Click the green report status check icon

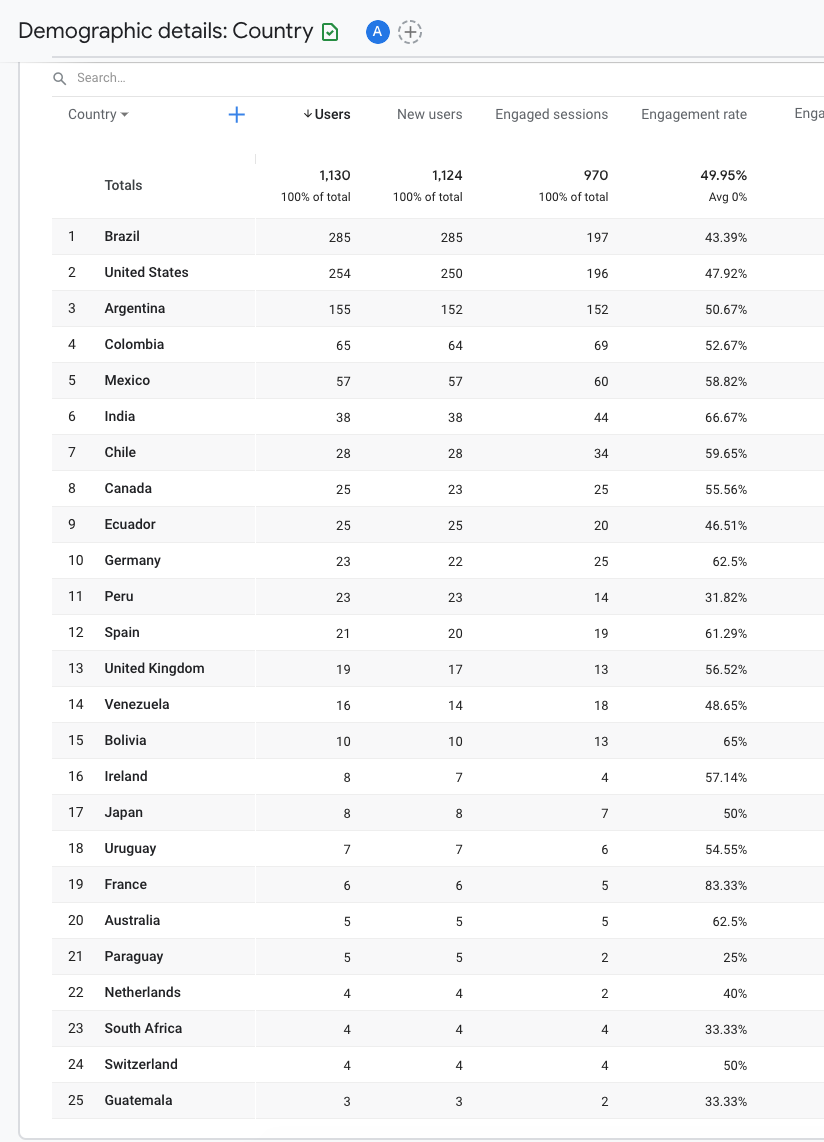[330, 32]
